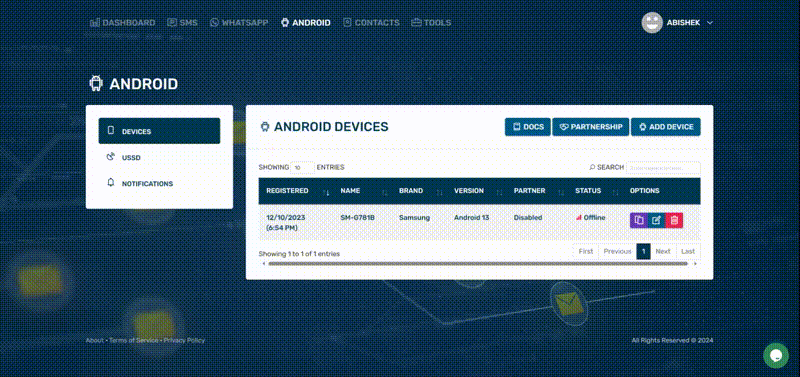Go to First page

point(586,252)
